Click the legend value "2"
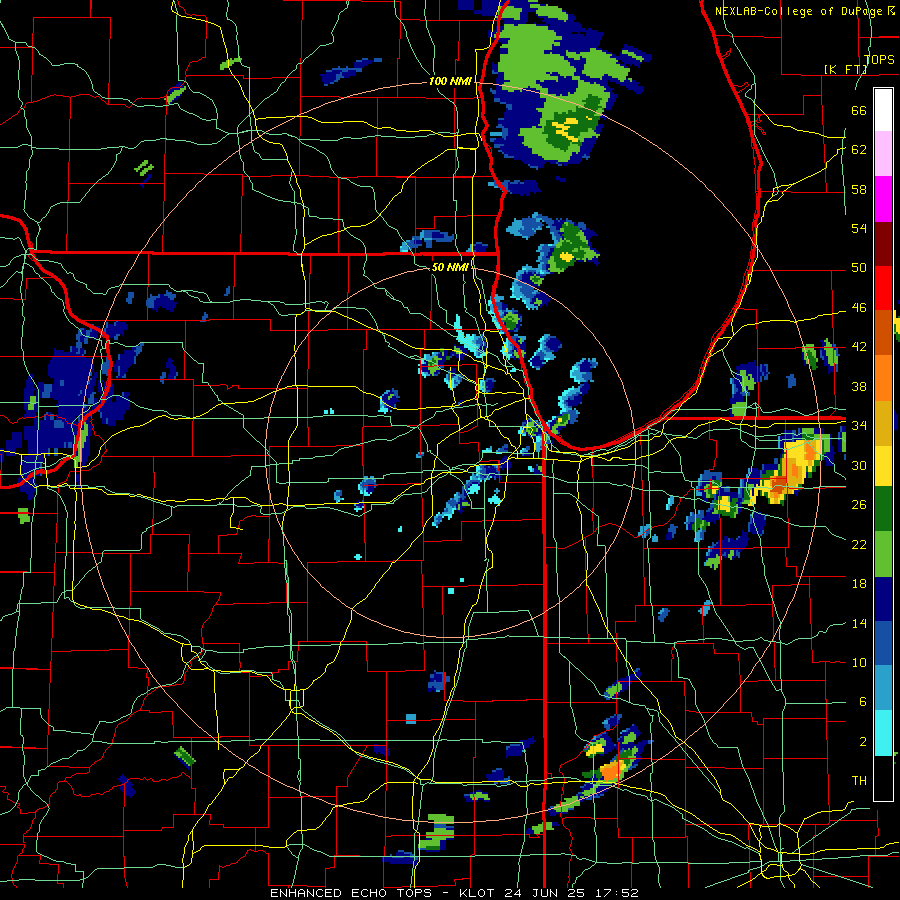The width and height of the screenshot is (900, 900). pos(862,741)
